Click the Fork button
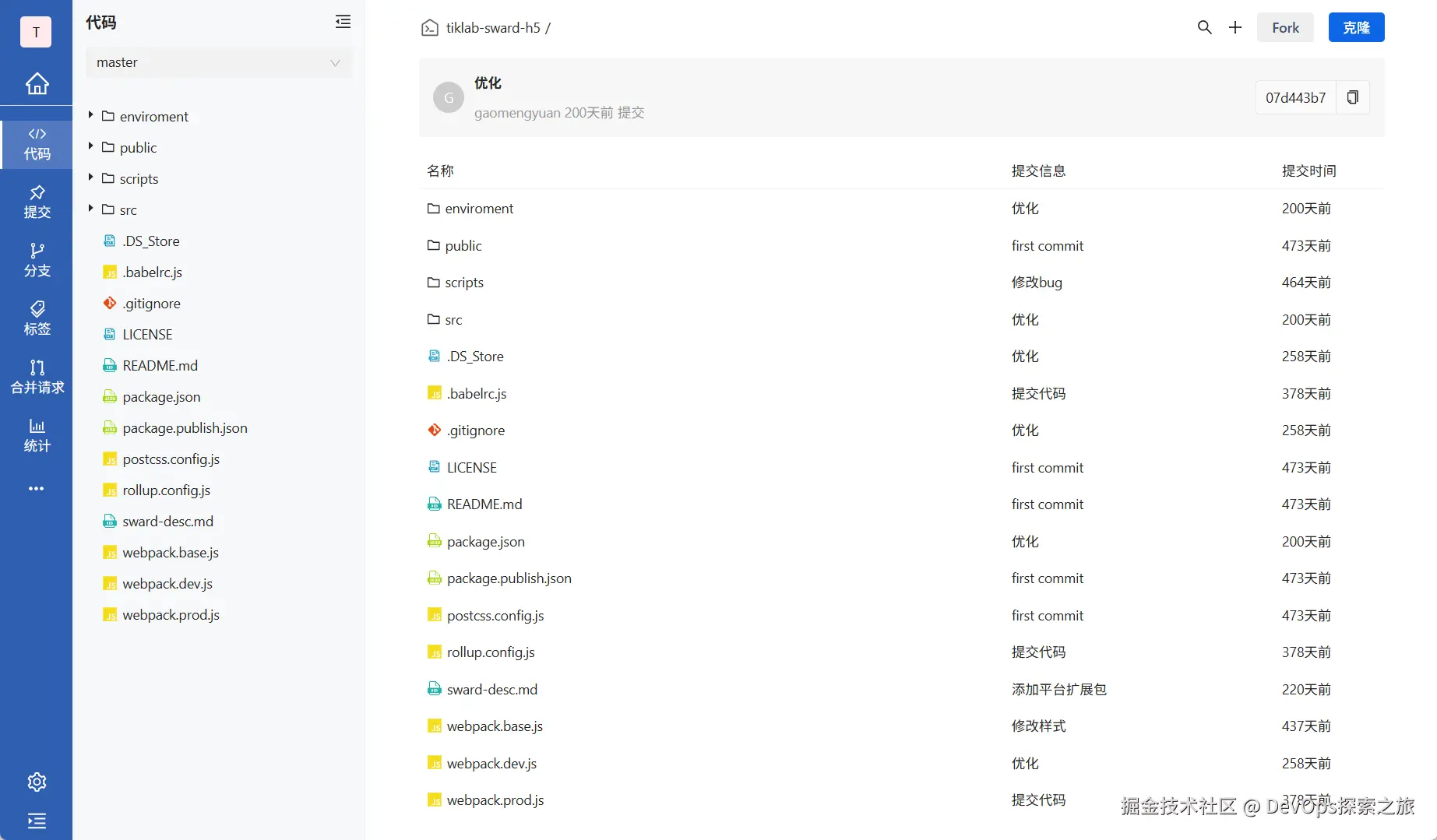 pos(1285,27)
